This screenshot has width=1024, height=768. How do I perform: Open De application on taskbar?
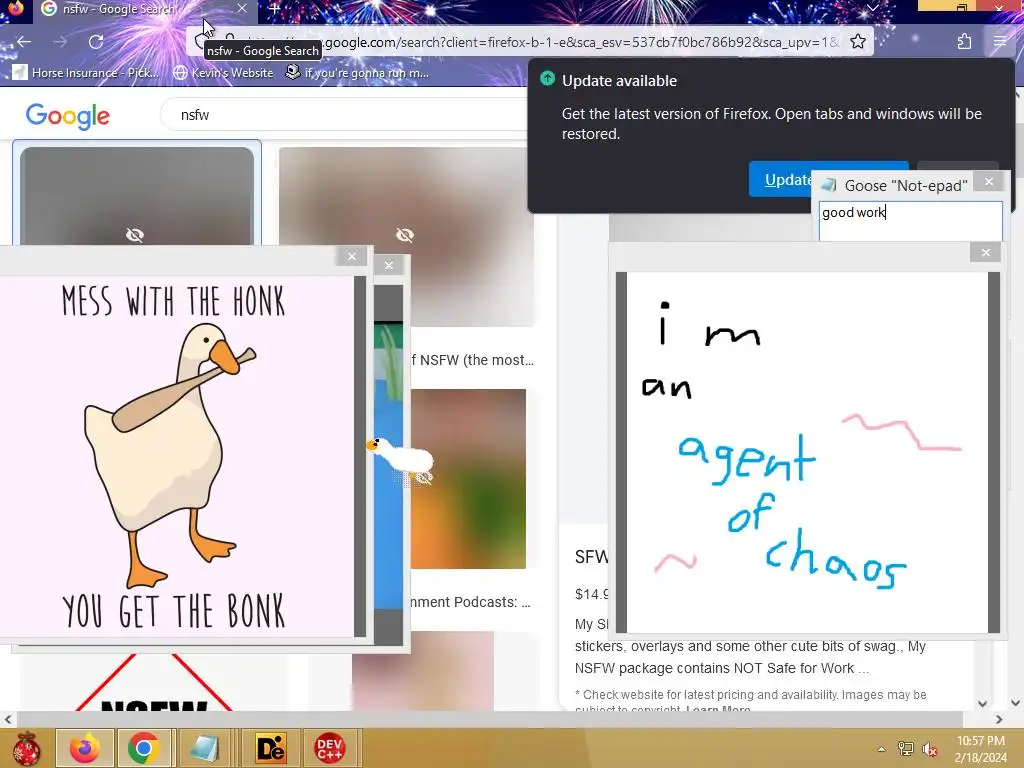point(270,748)
